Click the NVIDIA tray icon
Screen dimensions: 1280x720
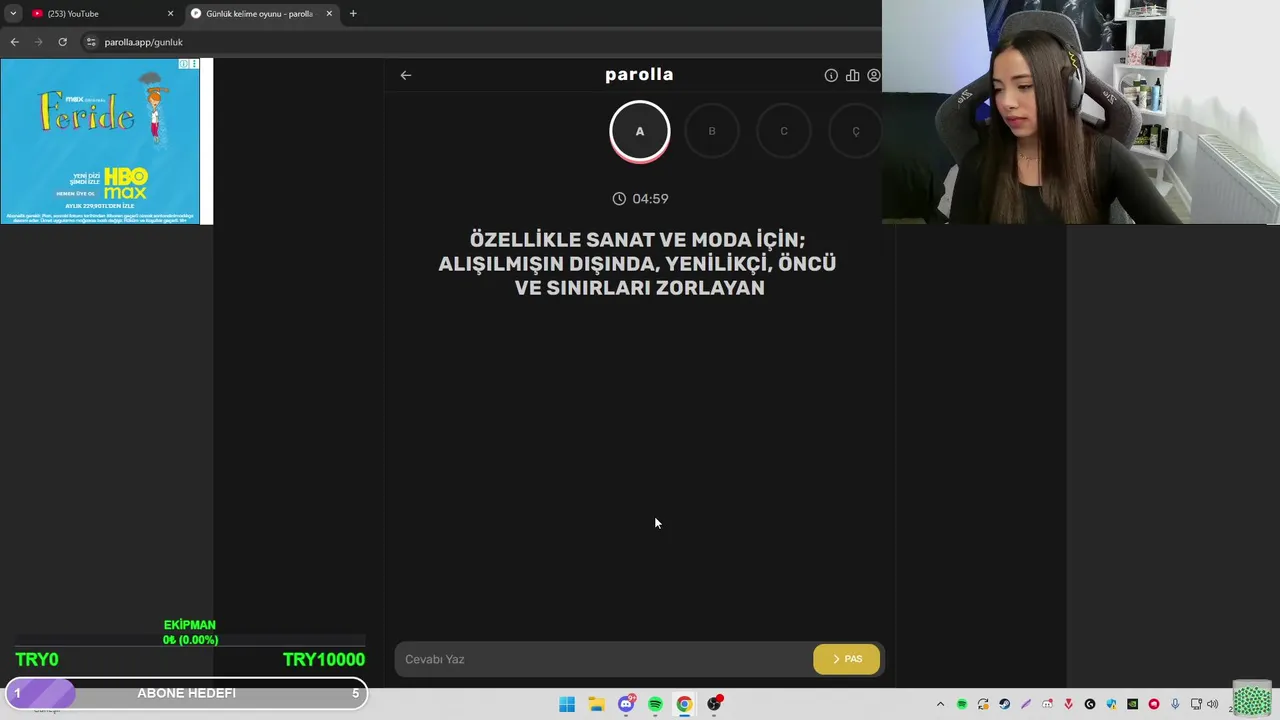point(1132,704)
